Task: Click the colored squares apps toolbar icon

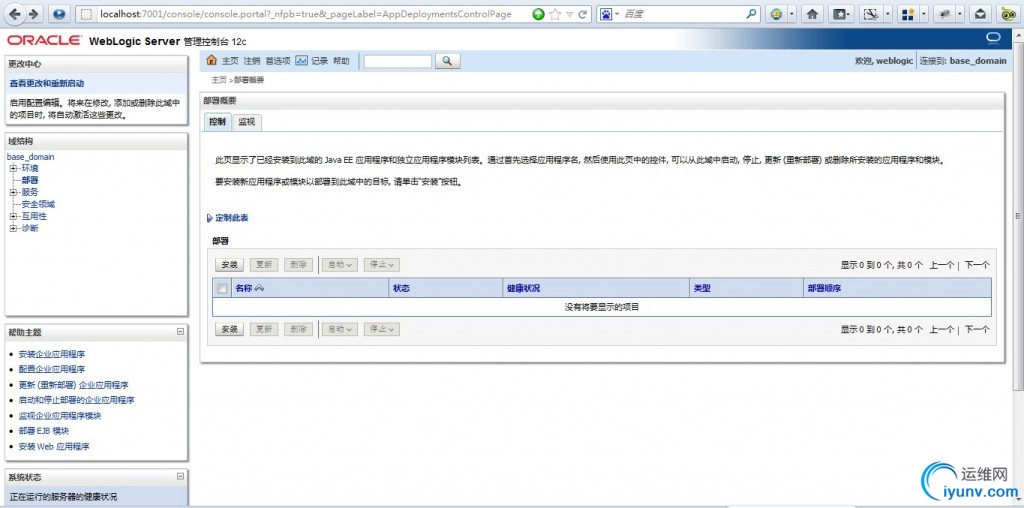Action: tap(906, 14)
